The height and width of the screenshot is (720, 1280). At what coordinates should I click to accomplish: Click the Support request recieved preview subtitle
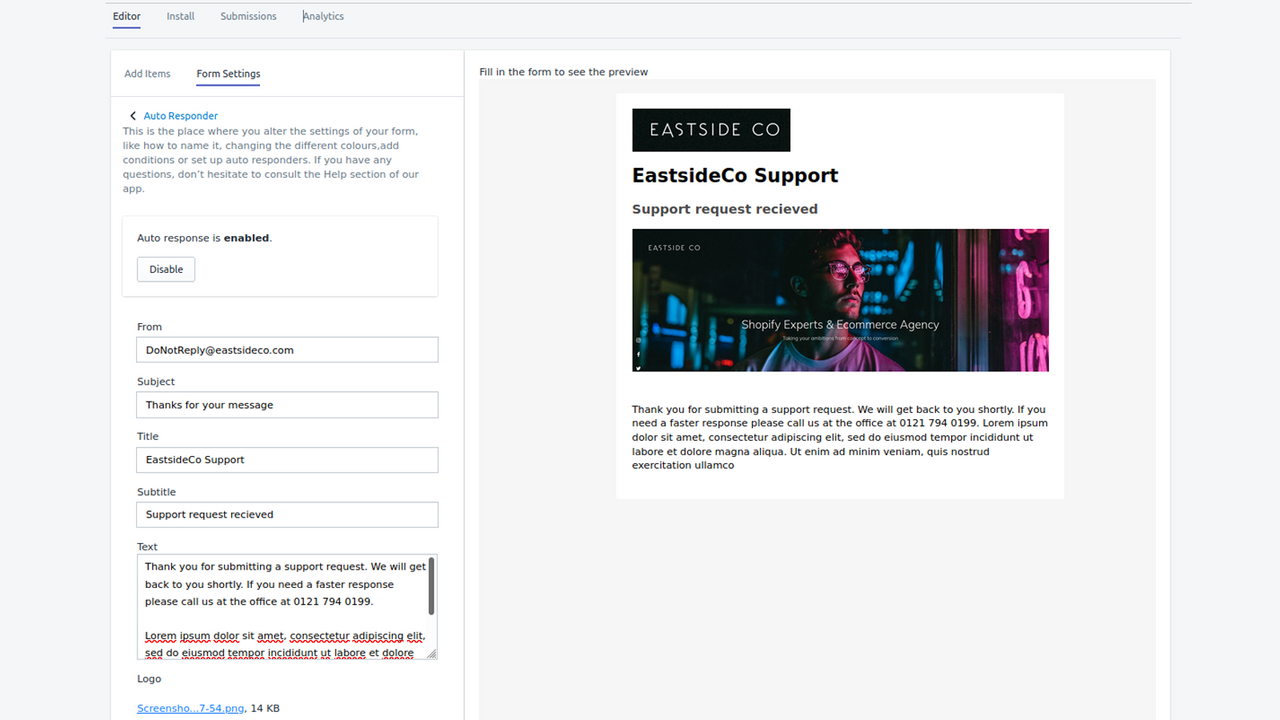click(725, 209)
